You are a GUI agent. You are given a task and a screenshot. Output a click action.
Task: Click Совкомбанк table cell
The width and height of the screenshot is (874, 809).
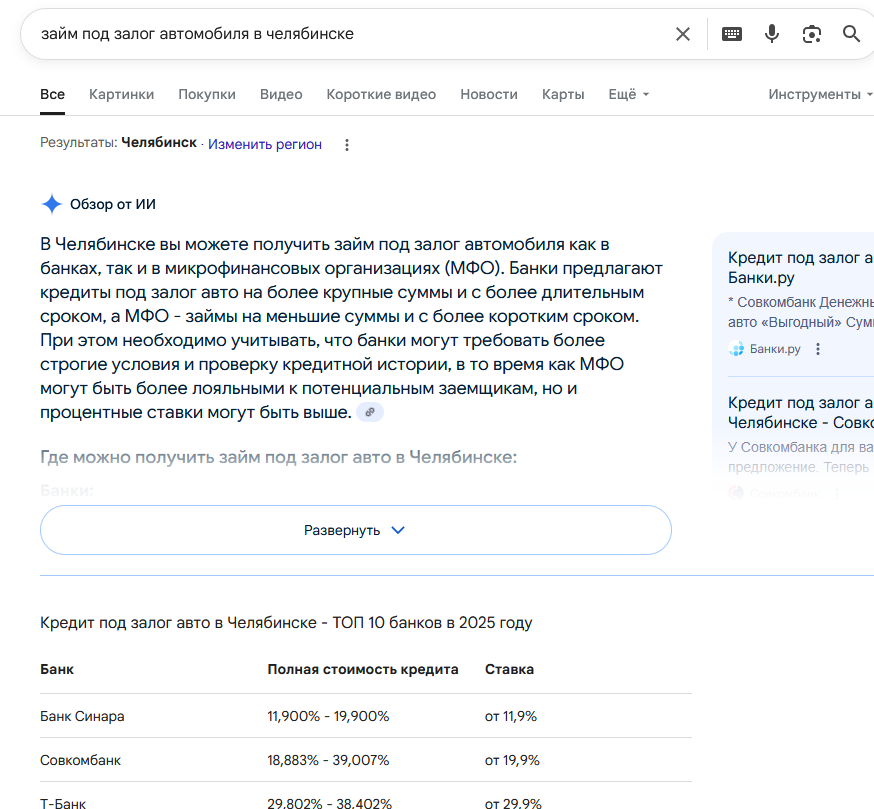pos(80,760)
